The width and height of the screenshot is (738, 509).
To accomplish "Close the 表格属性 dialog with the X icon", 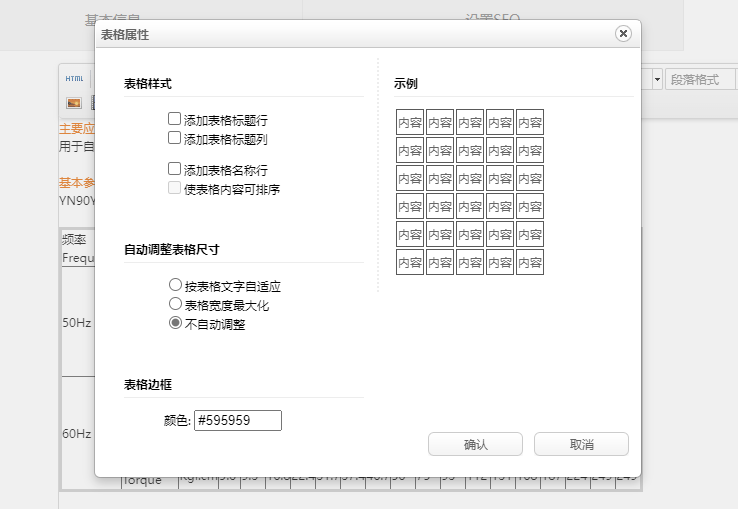I will [x=623, y=34].
